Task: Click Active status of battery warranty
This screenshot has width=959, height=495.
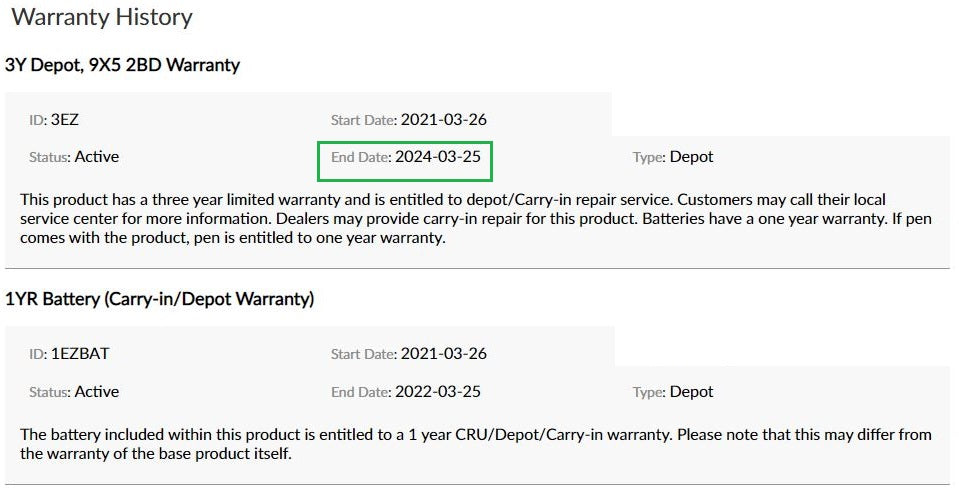Action: click(x=97, y=392)
